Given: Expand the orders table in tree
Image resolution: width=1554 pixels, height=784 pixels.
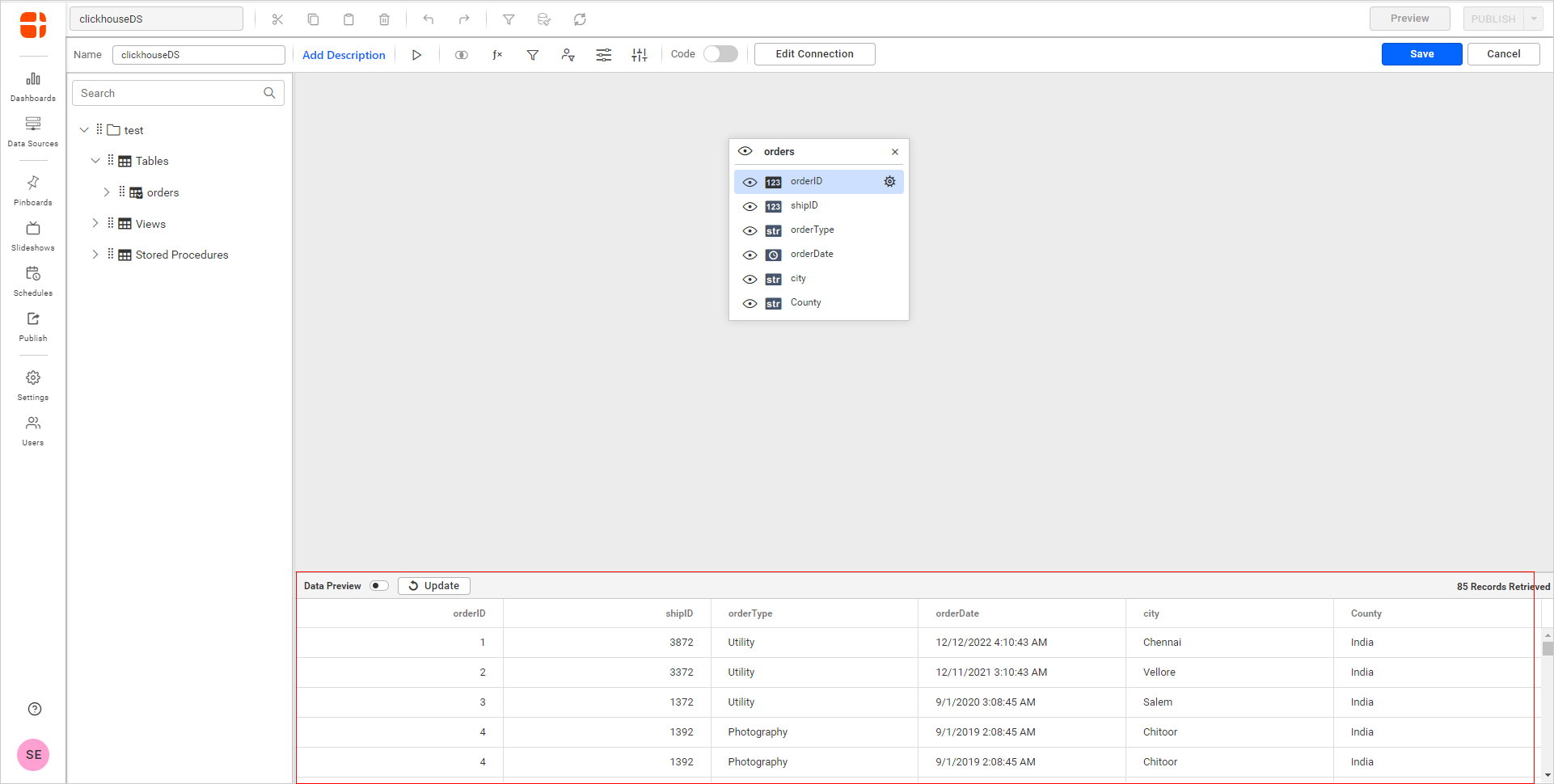Looking at the screenshot, I should pos(107,192).
